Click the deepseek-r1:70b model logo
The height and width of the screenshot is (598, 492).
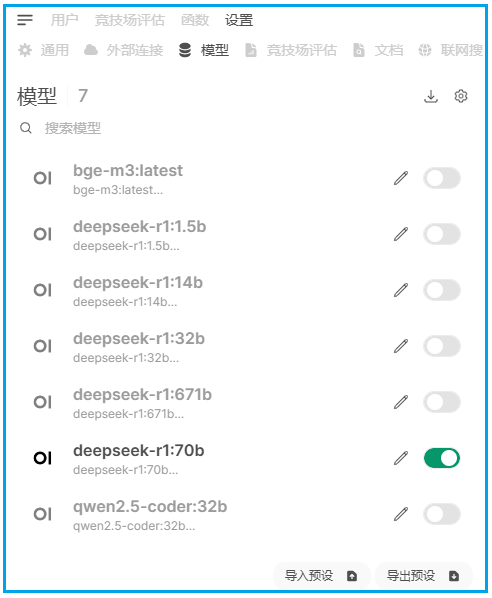[42, 458]
